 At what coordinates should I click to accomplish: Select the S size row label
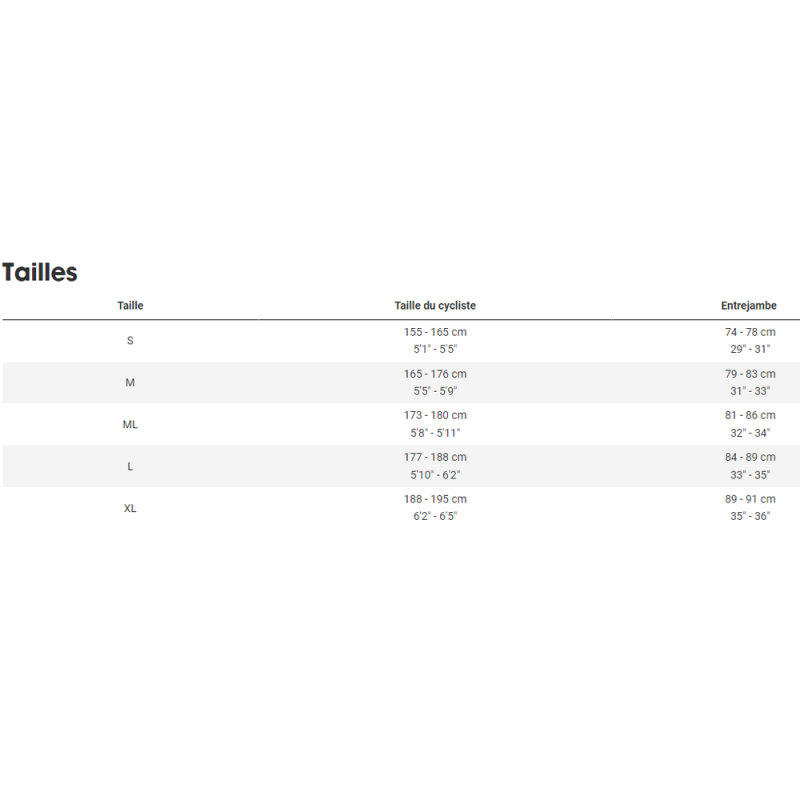(x=130, y=341)
